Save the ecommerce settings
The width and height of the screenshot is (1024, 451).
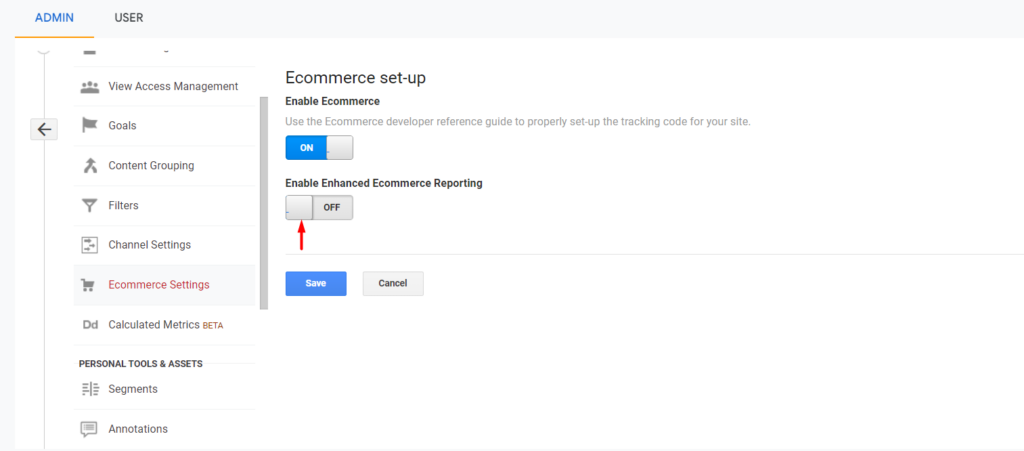tap(316, 283)
